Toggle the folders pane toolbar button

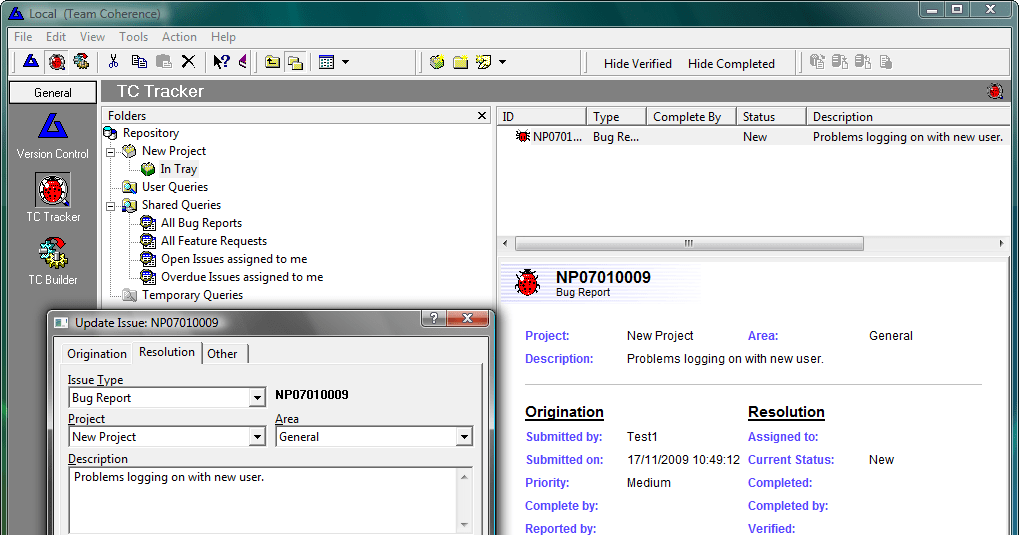[295, 62]
